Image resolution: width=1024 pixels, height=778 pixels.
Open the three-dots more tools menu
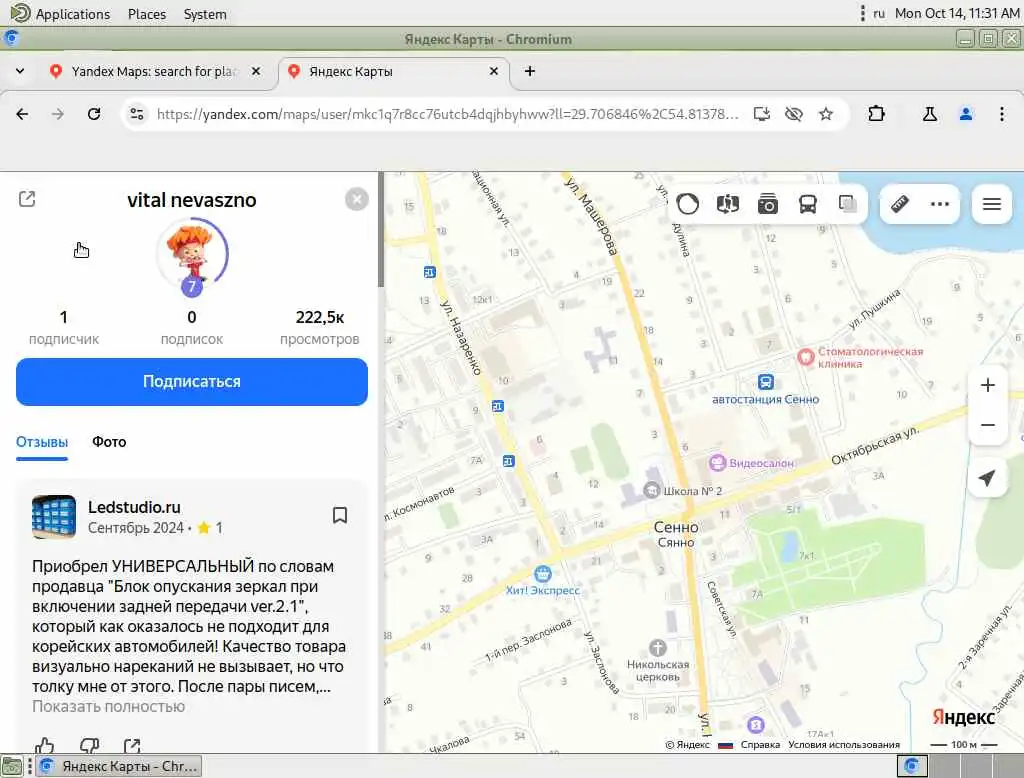coord(940,204)
